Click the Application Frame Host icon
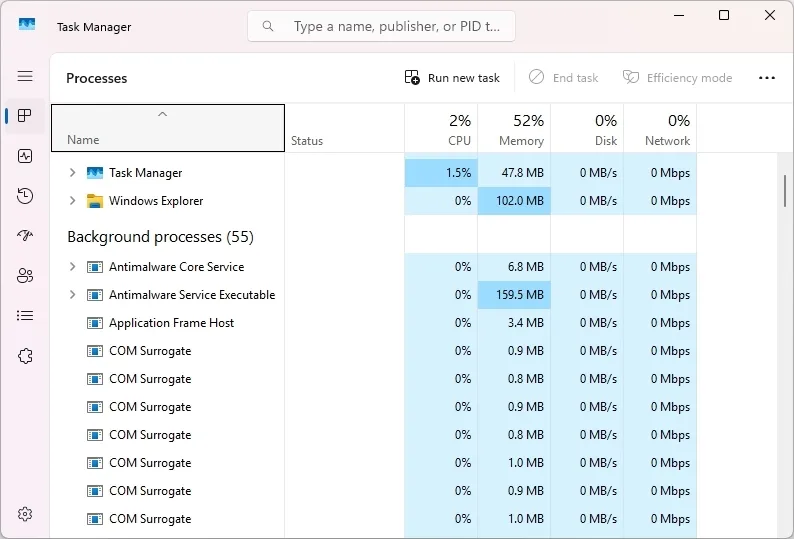 pos(95,323)
